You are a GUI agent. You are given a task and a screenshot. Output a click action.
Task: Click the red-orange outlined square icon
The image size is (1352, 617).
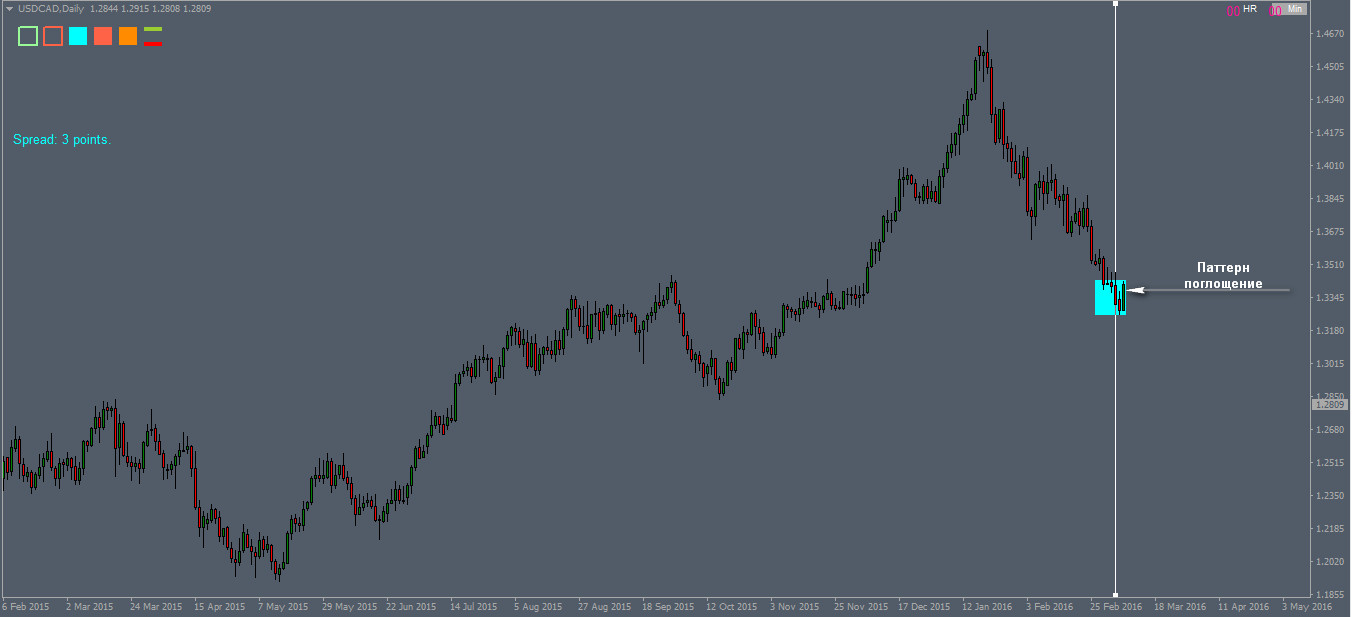point(53,36)
